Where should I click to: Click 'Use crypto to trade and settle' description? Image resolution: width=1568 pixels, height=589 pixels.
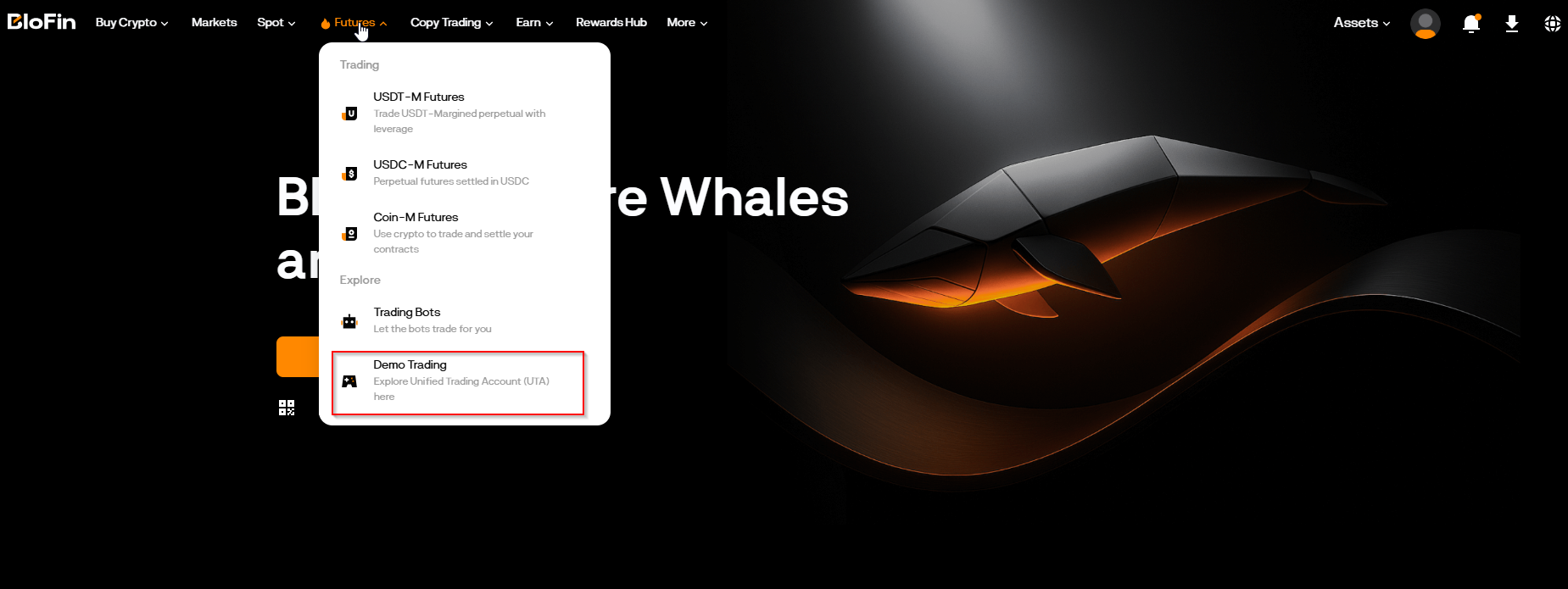click(454, 242)
